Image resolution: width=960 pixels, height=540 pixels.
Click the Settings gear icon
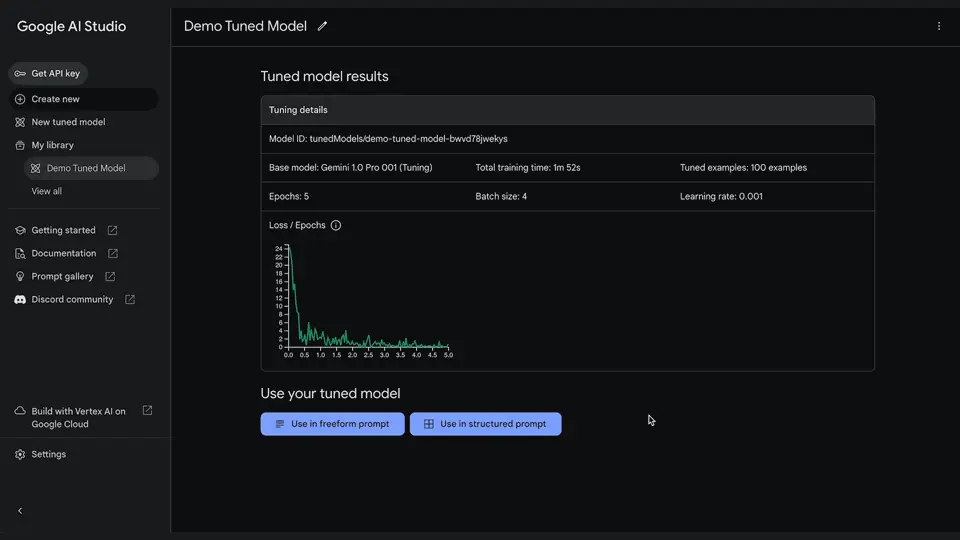coord(20,454)
